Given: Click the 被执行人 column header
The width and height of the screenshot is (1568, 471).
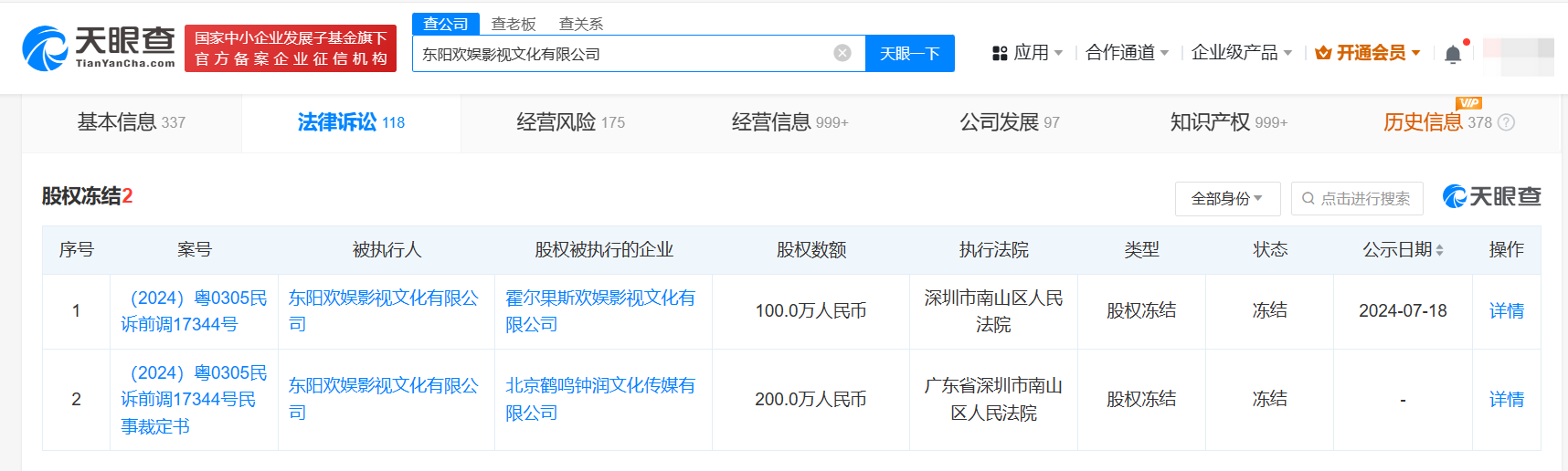Looking at the screenshot, I should (387, 250).
